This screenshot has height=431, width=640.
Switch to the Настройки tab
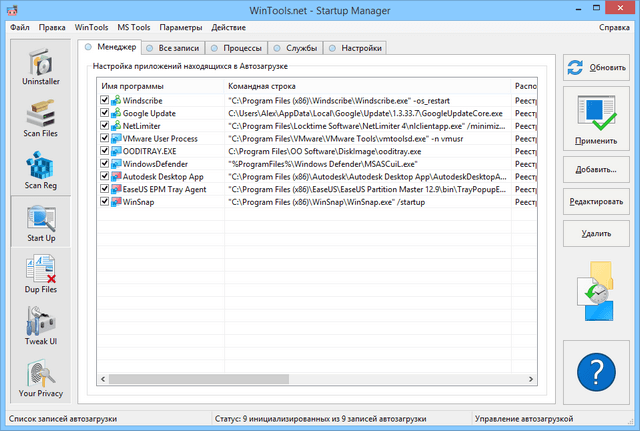(355, 48)
